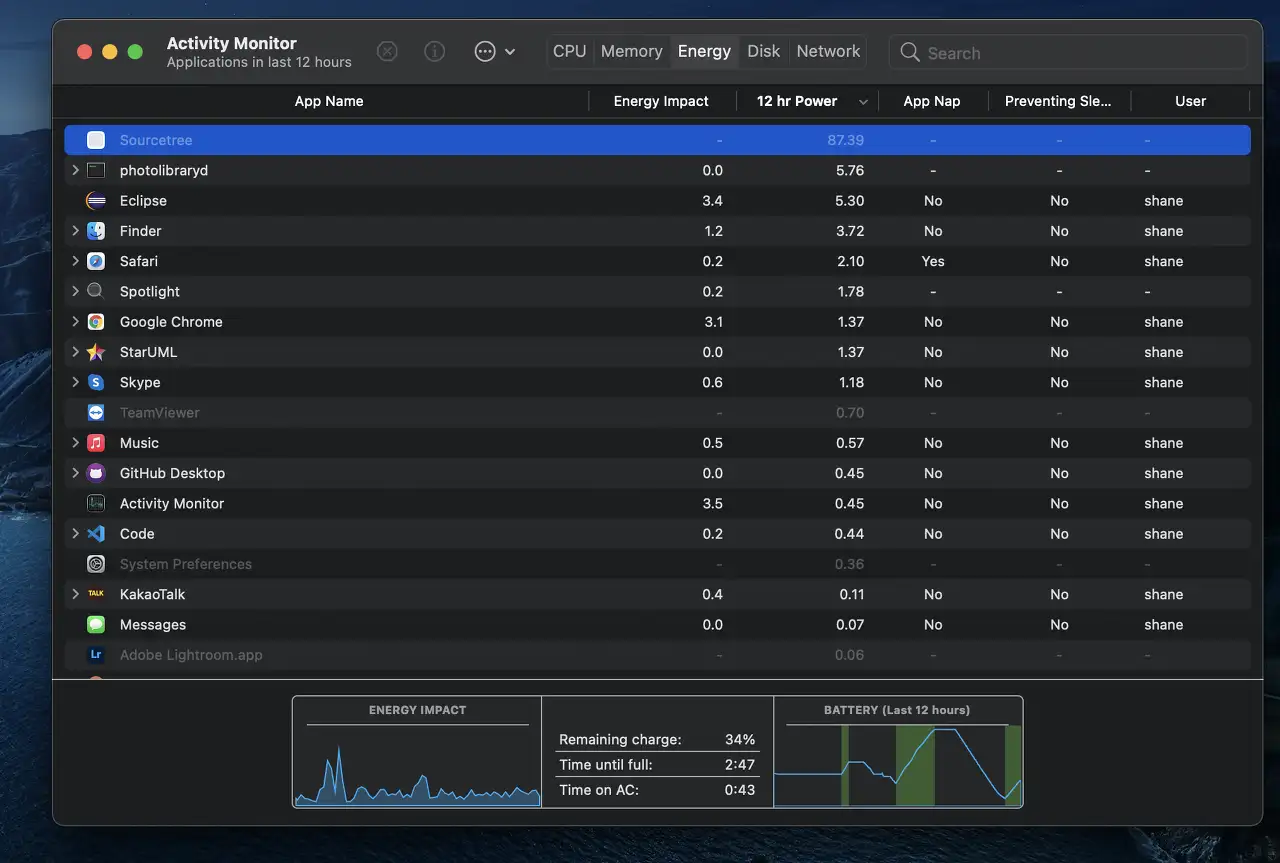The width and height of the screenshot is (1280, 863).
Task: Click Safari's App Nap Yes value
Action: (x=932, y=261)
